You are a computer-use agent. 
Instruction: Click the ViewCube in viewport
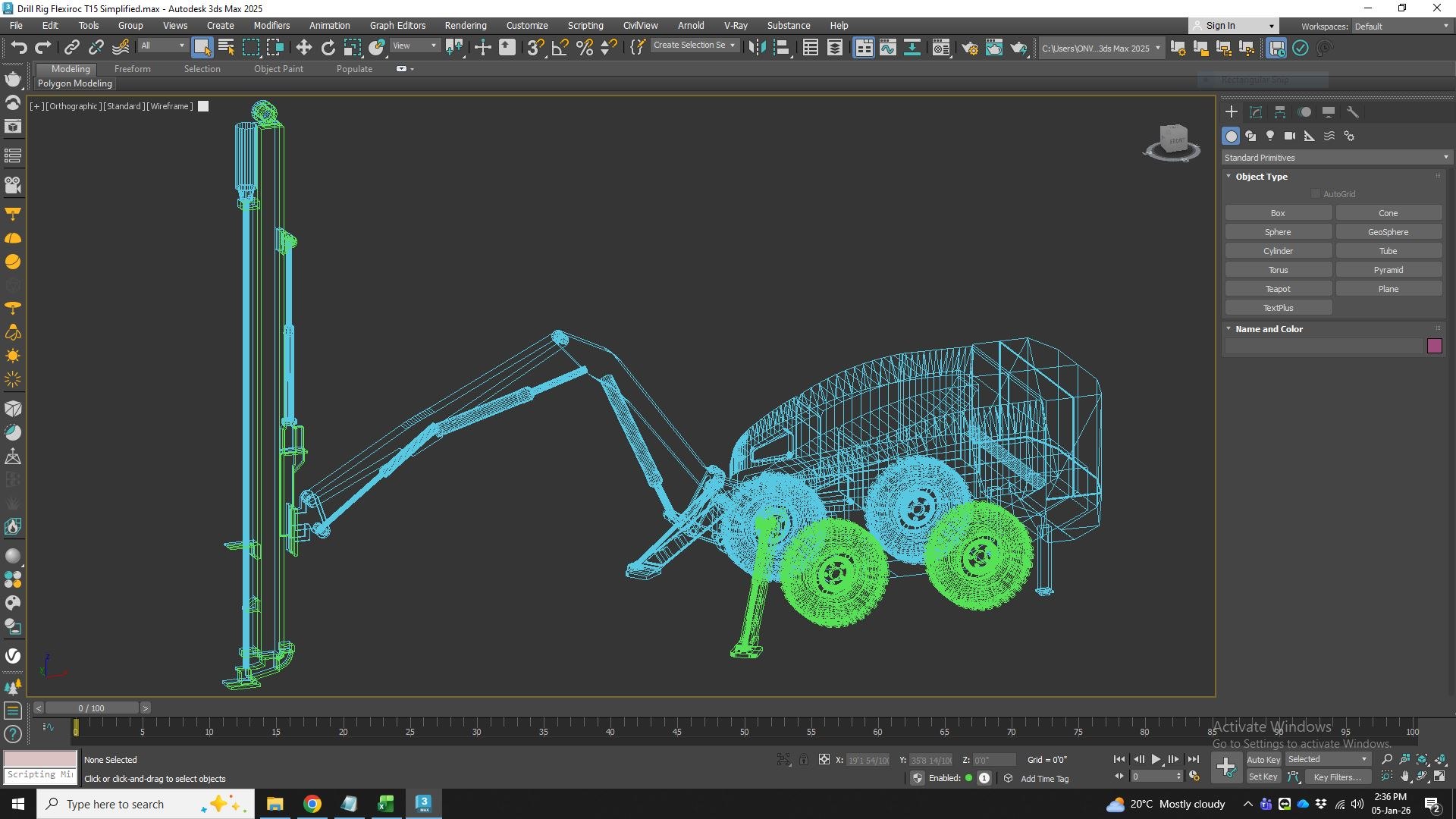[1173, 142]
